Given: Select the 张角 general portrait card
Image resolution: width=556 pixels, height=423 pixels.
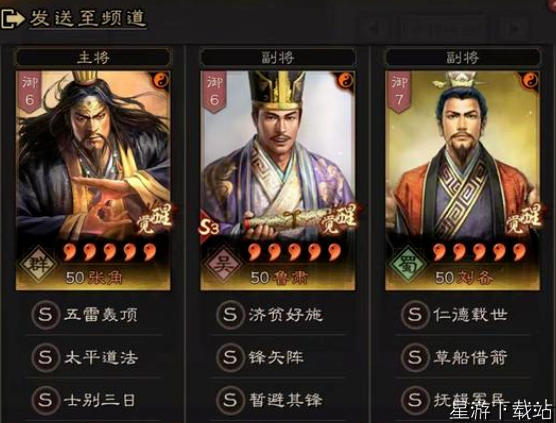Looking at the screenshot, I should [93, 180].
